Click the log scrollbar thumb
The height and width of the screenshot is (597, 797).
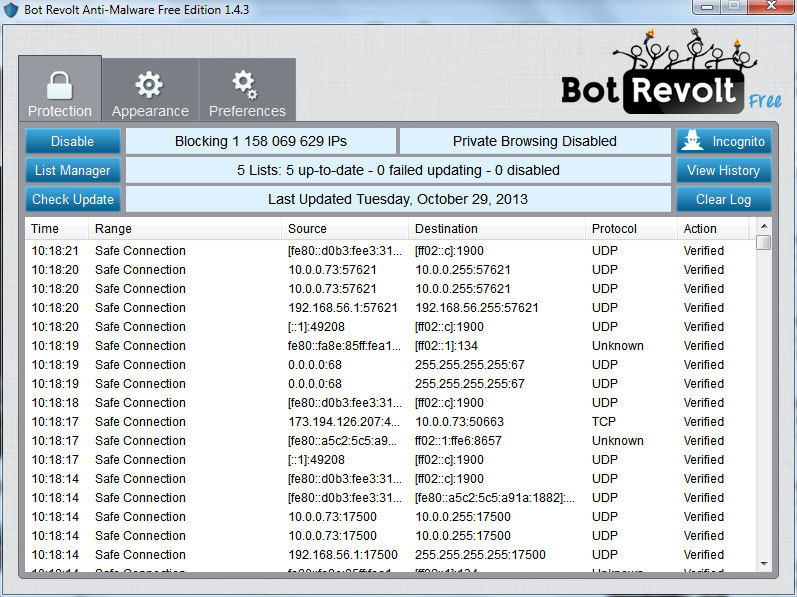pyautogui.click(x=763, y=242)
